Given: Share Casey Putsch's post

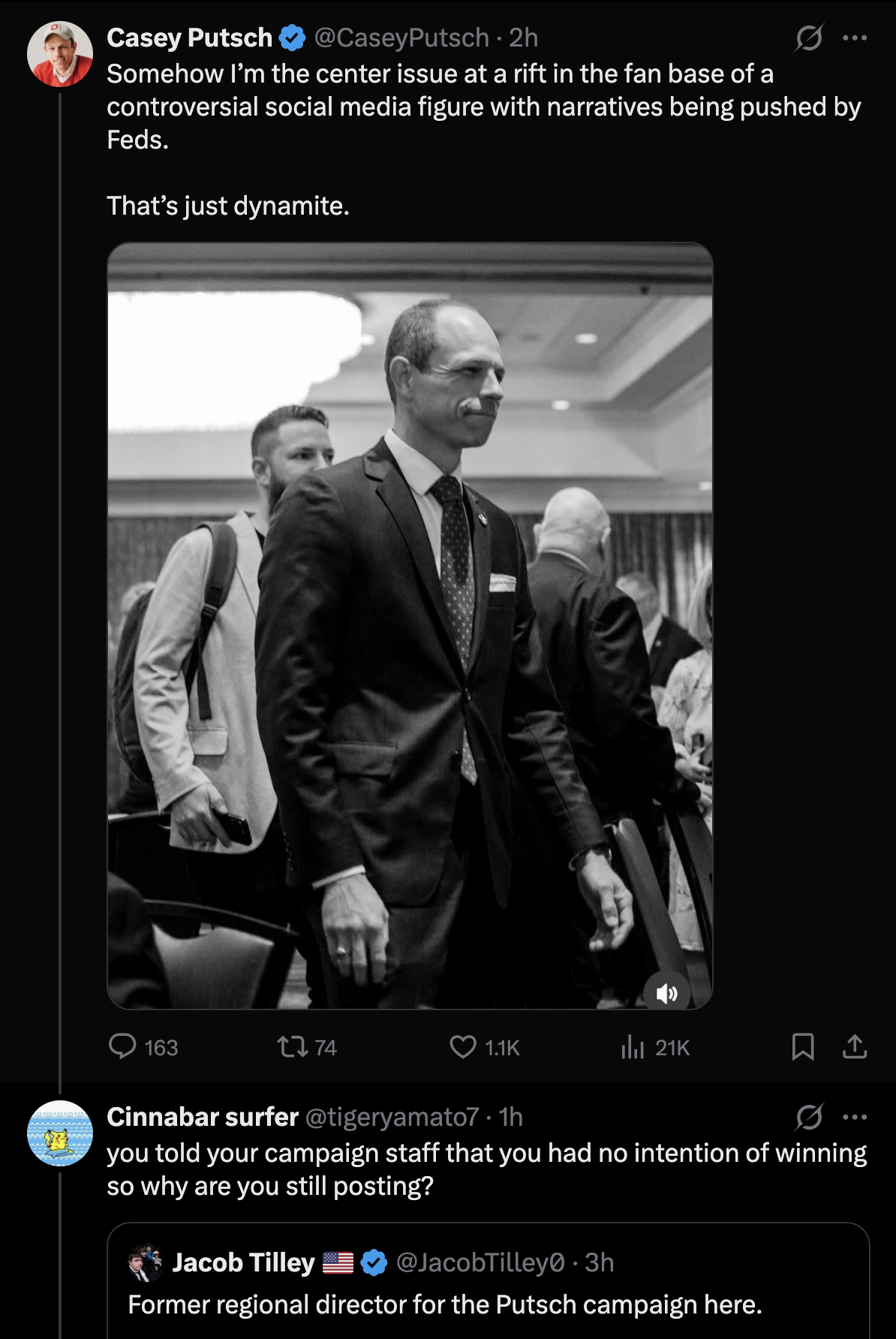Looking at the screenshot, I should pos(855,1046).
